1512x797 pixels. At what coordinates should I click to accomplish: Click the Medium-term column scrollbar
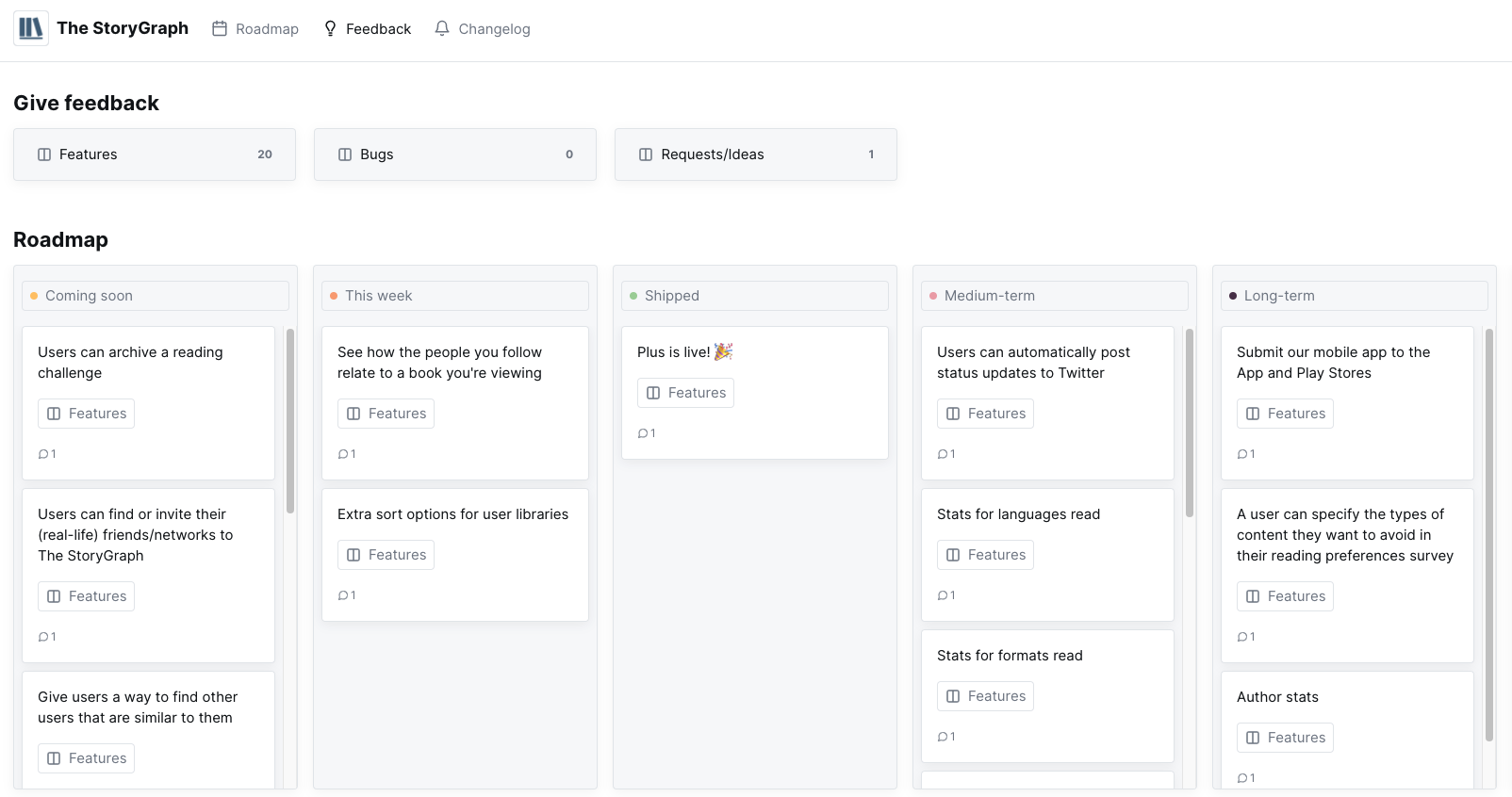point(1190,423)
